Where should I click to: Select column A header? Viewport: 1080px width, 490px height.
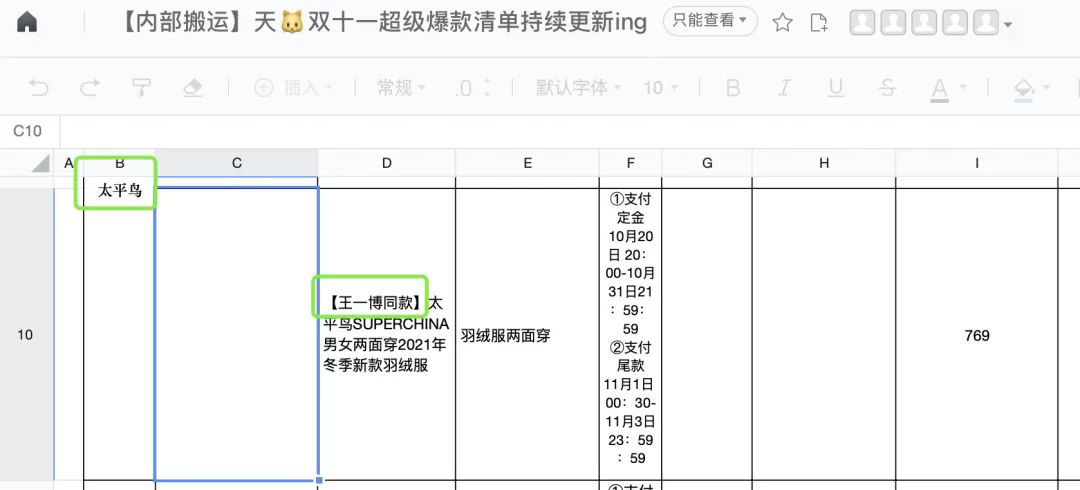tap(68, 163)
